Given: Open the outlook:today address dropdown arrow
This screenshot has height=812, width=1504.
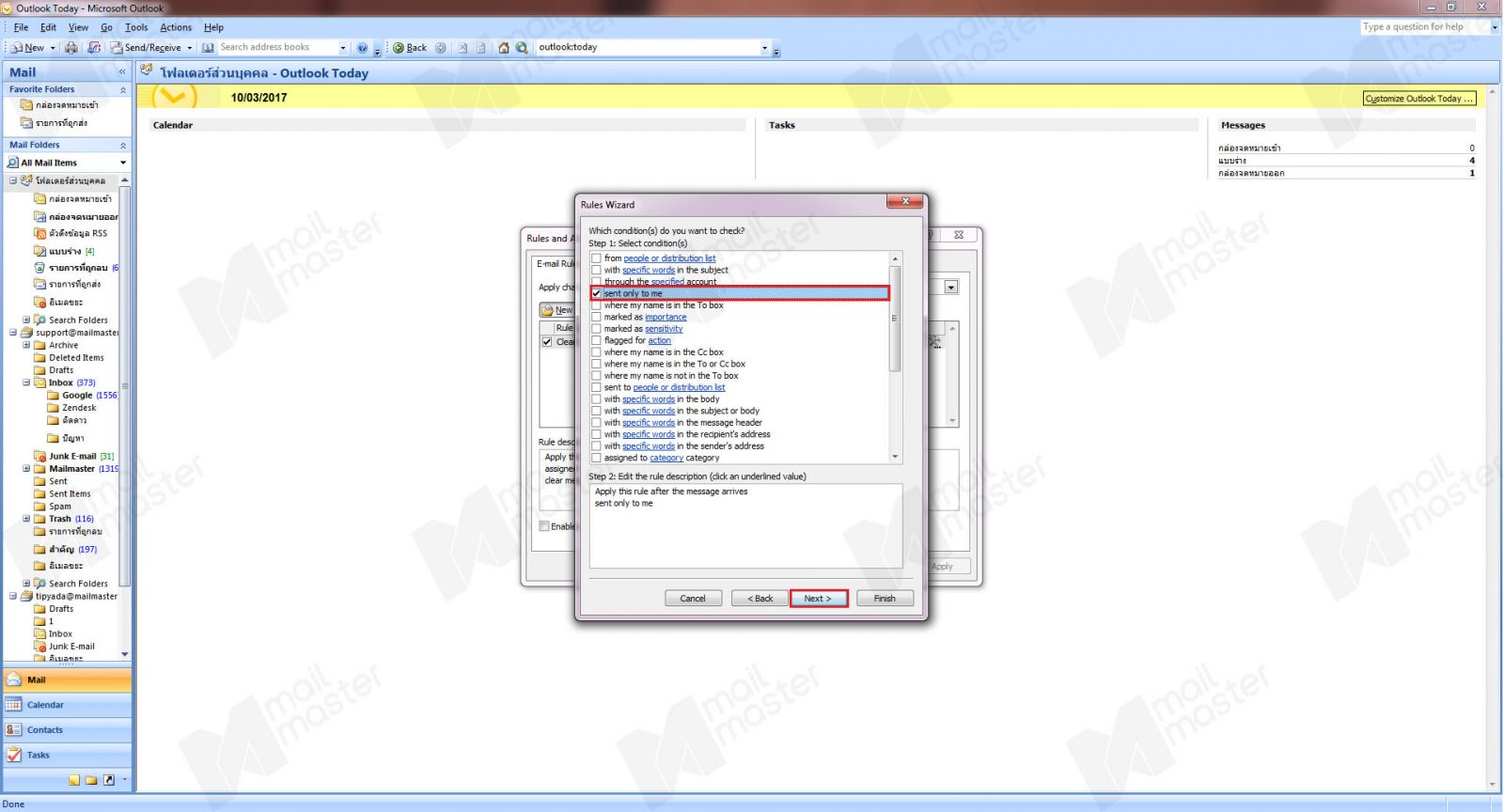Looking at the screenshot, I should point(764,48).
